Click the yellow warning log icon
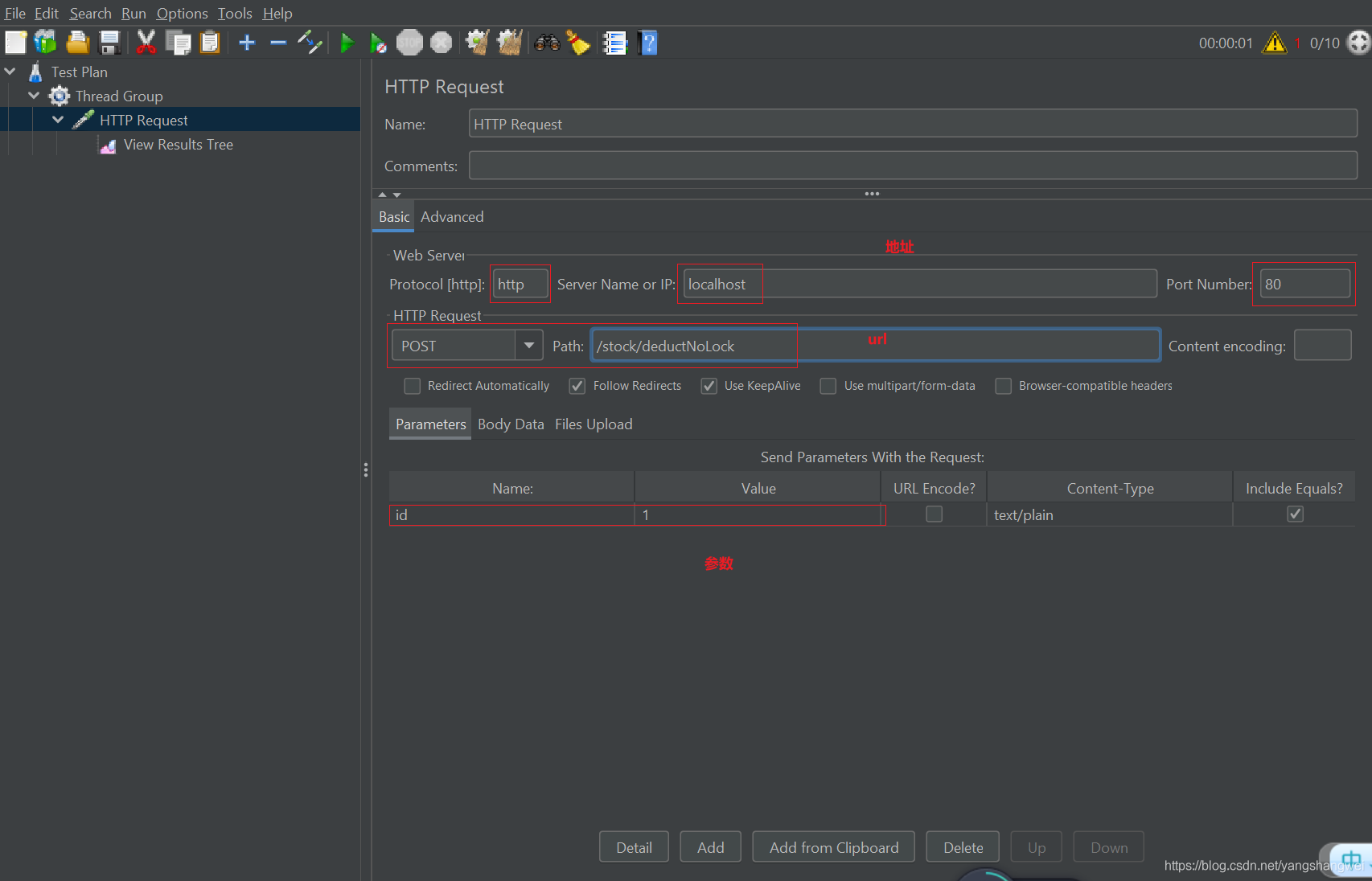 [x=1275, y=43]
